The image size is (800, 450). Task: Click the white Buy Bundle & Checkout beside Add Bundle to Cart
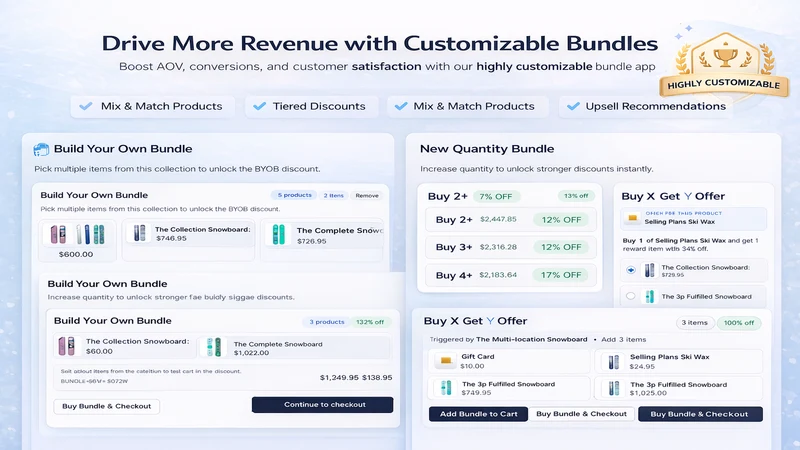coord(581,414)
